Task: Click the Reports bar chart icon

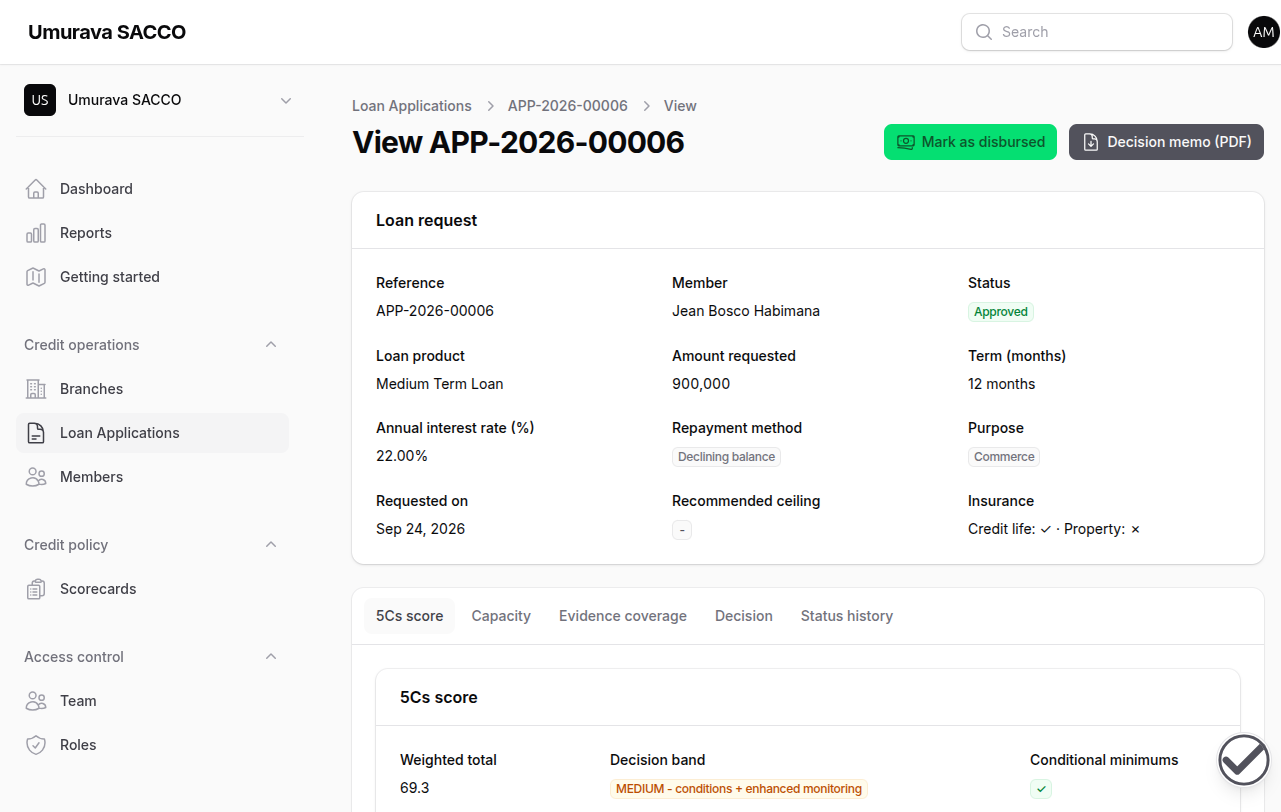Action: 36,233
